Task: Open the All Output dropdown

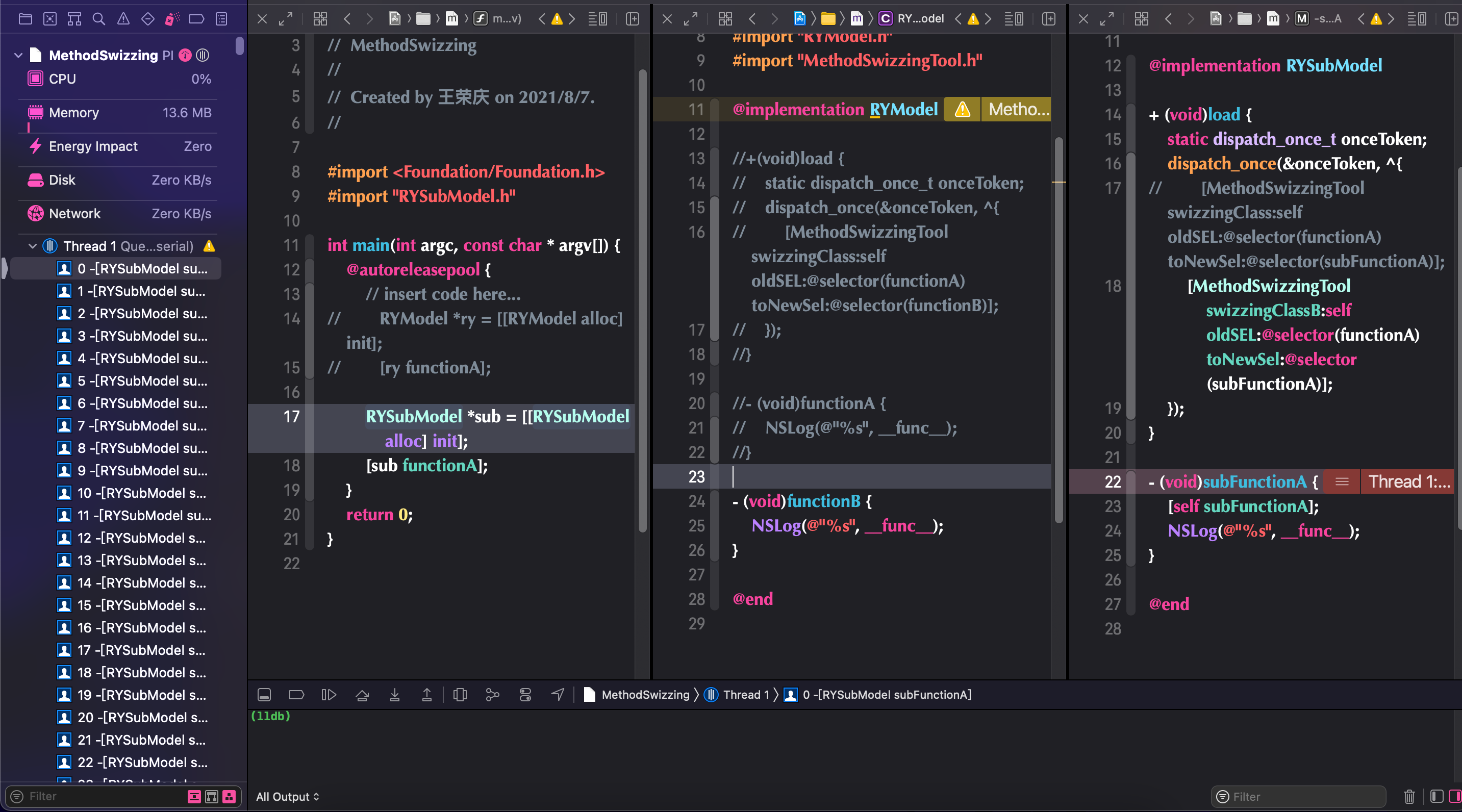Action: click(287, 797)
